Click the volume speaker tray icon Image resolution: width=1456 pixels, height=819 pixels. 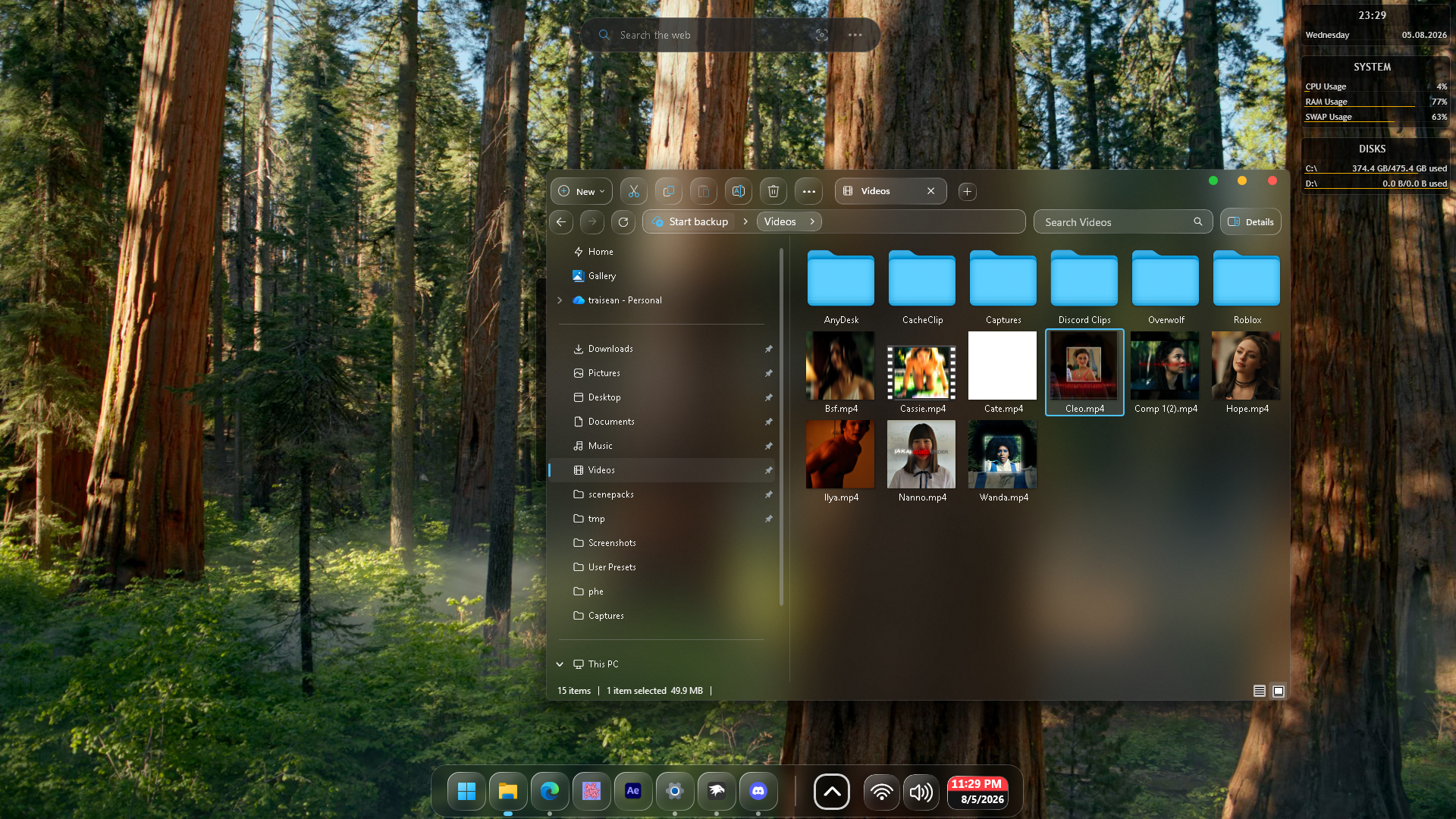921,792
